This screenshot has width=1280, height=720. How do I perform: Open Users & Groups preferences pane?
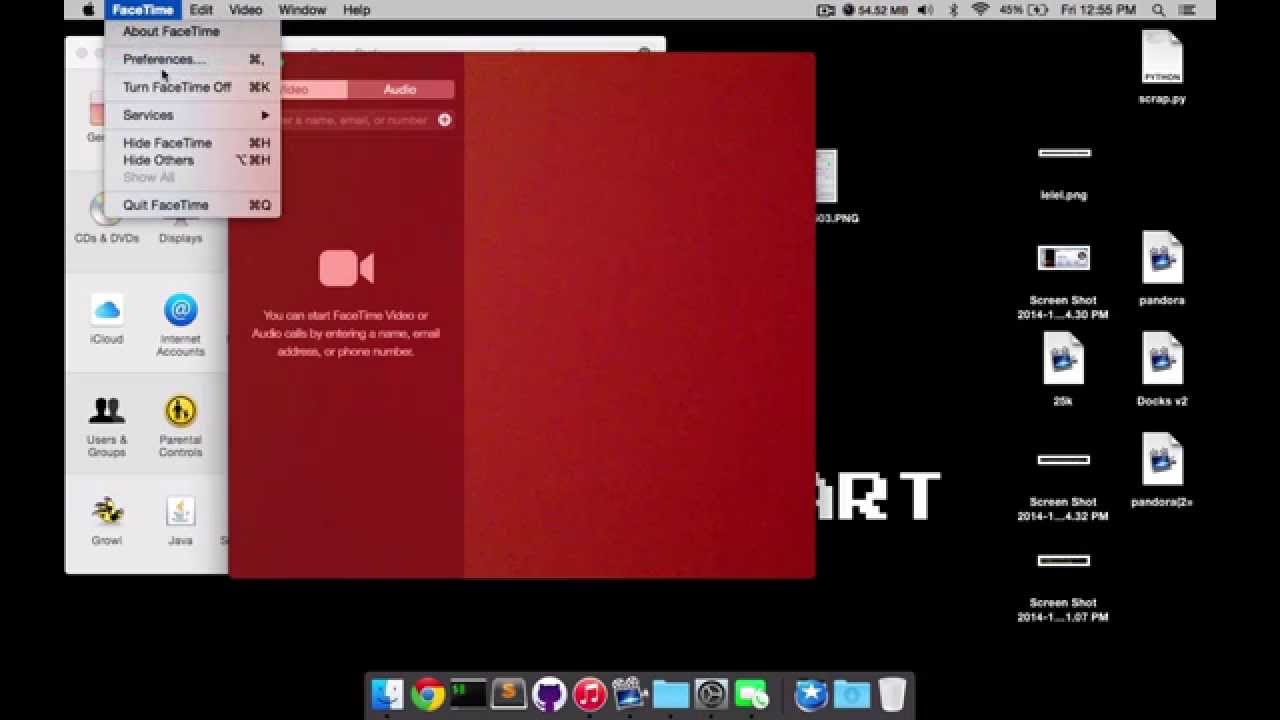tap(107, 426)
